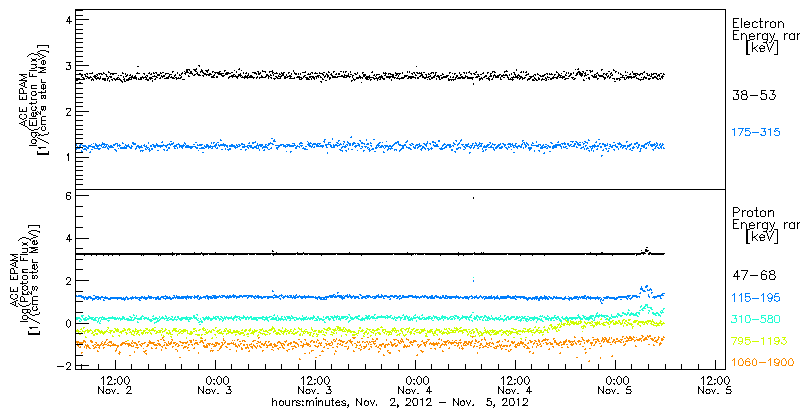800x410 pixels.
Task: Click the 12:00 Nov. 2 time axis label
Action: pos(115,386)
